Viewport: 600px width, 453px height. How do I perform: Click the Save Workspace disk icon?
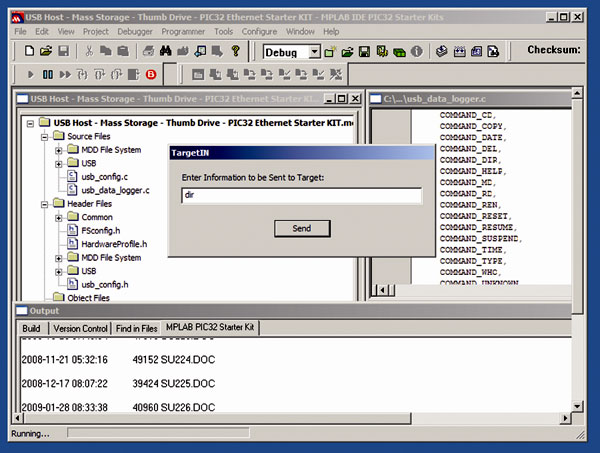click(x=364, y=51)
